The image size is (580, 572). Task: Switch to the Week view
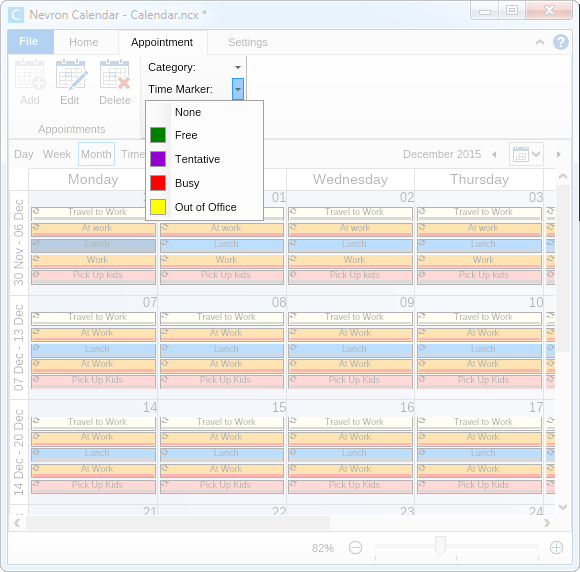point(57,154)
